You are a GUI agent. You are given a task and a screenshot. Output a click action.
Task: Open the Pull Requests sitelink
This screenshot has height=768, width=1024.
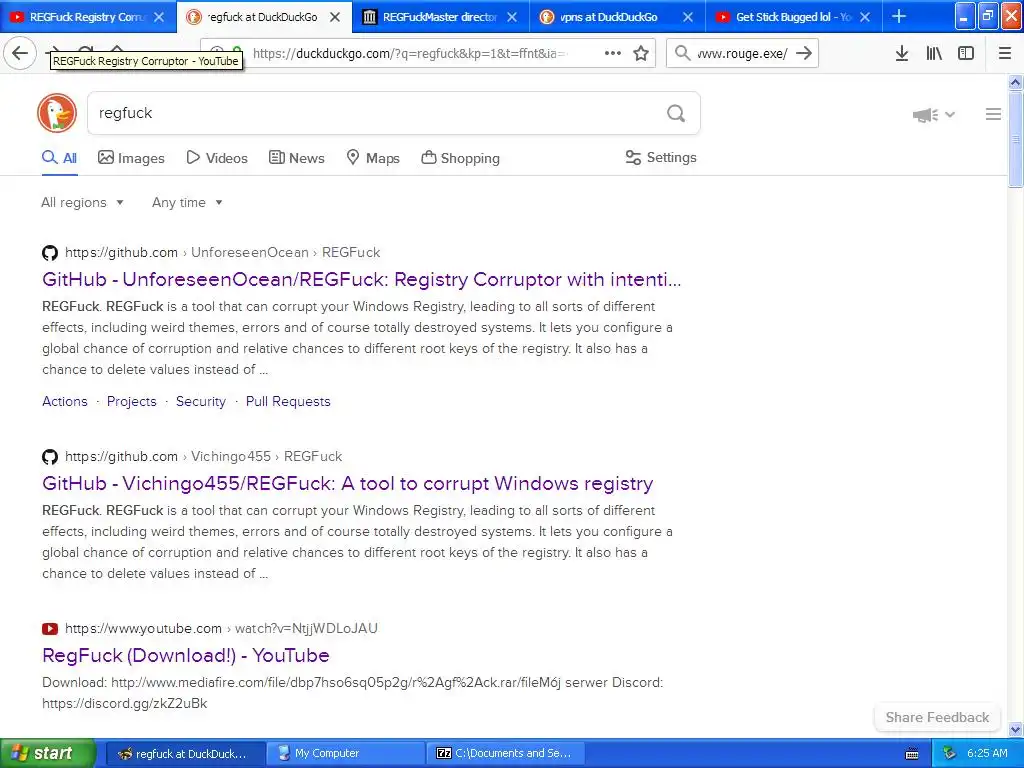point(288,402)
